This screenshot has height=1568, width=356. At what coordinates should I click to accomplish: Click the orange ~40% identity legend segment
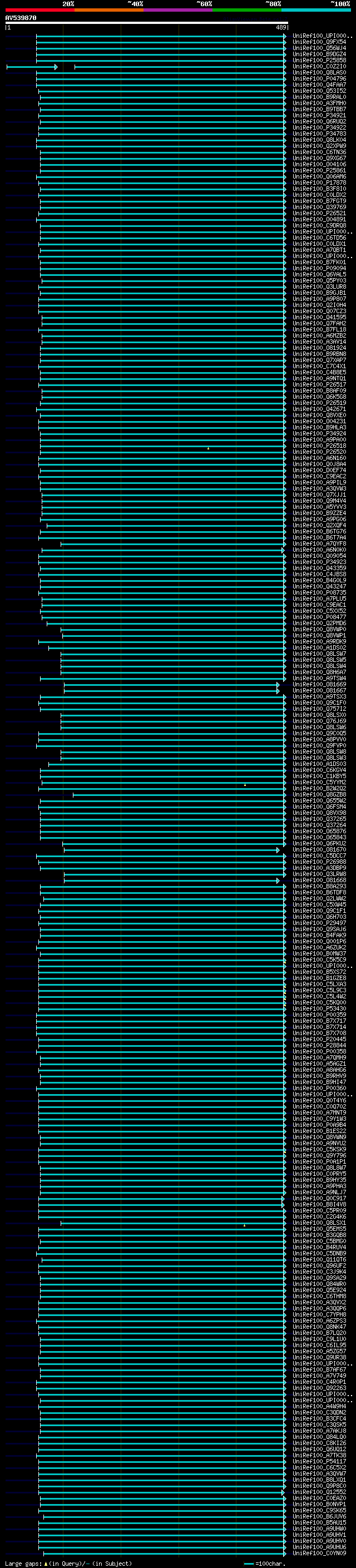click(109, 10)
